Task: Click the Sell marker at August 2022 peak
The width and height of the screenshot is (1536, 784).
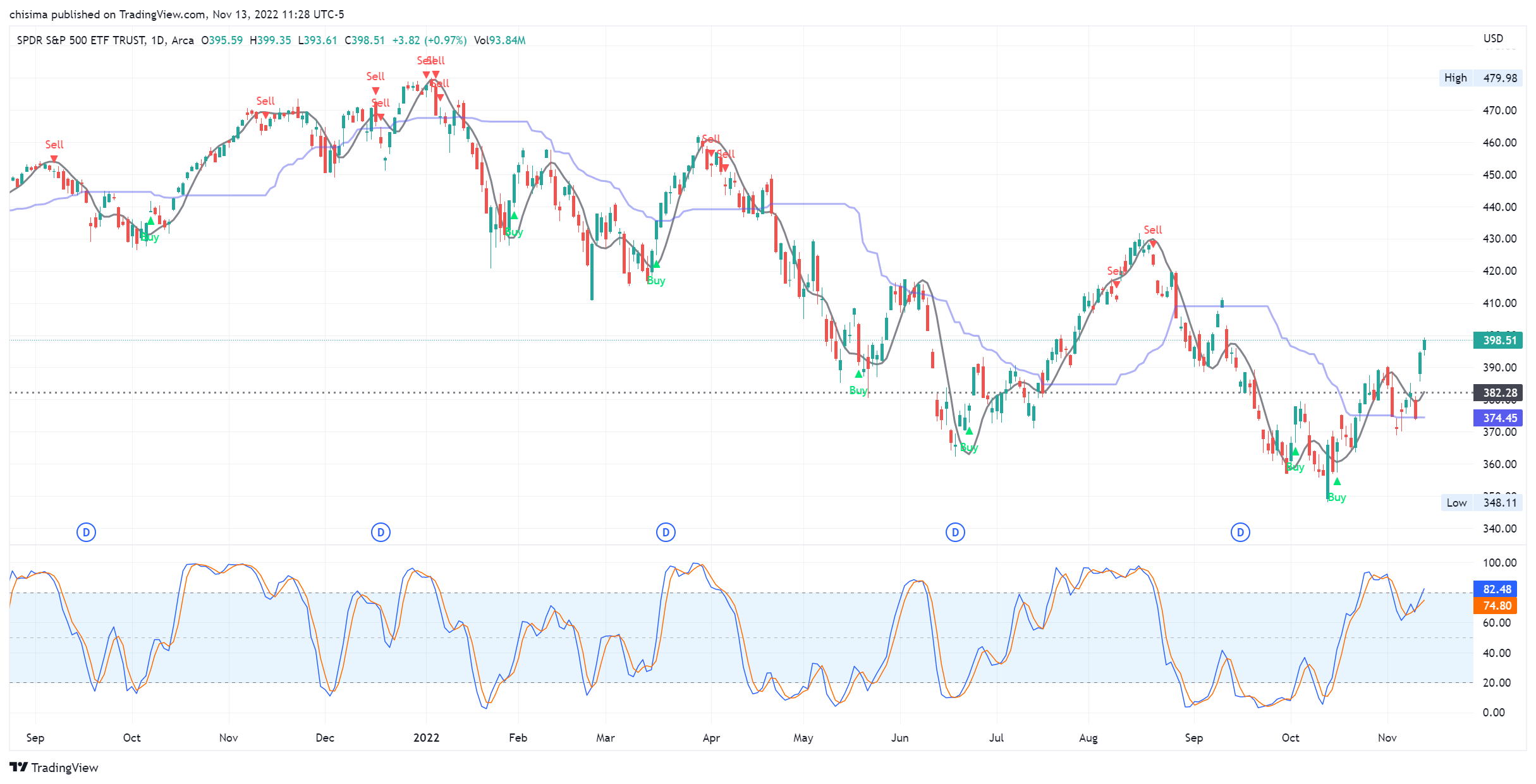Action: pyautogui.click(x=1153, y=243)
